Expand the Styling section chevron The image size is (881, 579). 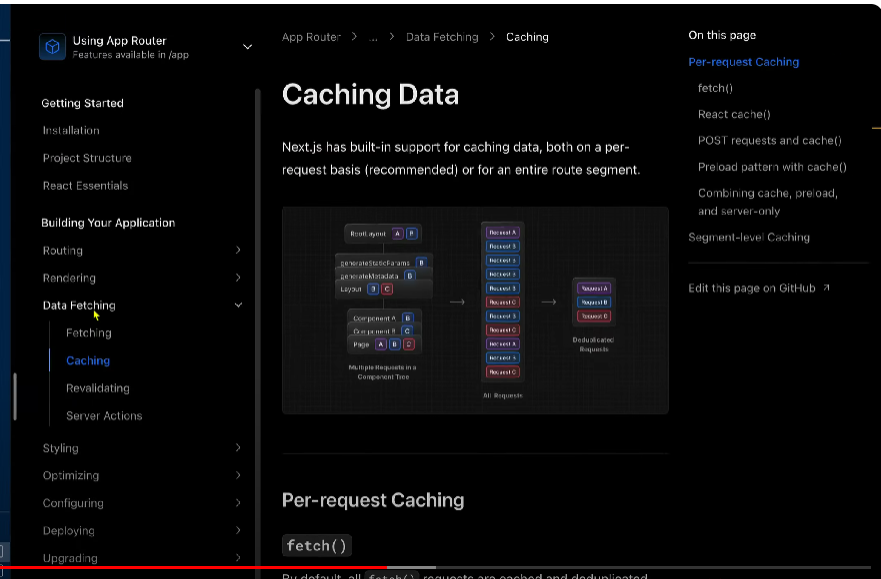pyautogui.click(x=238, y=448)
